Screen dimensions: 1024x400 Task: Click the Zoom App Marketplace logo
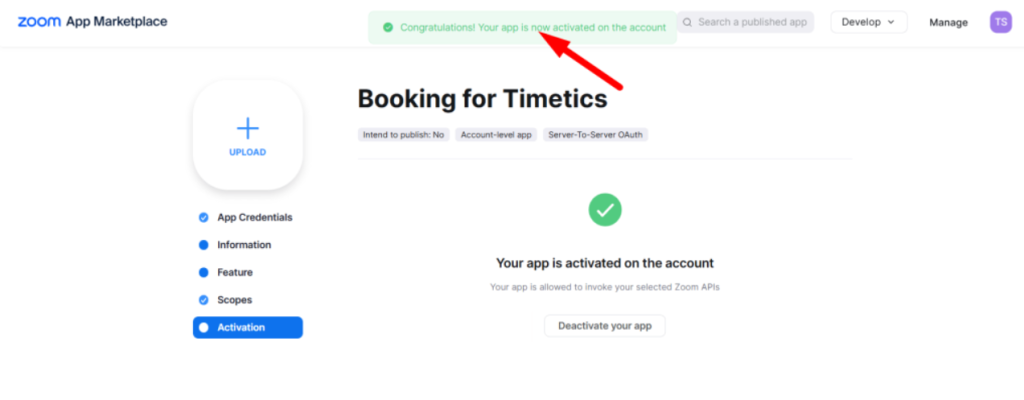click(92, 22)
